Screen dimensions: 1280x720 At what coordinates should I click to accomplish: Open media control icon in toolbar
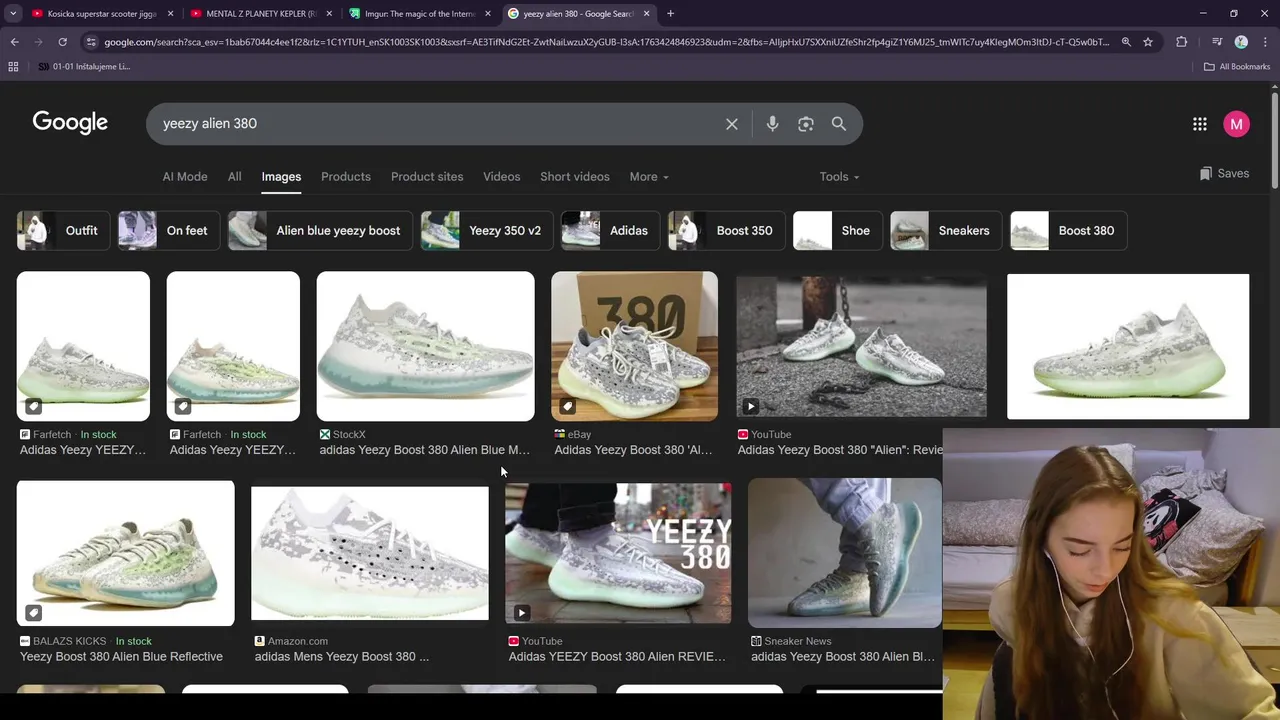tap(1216, 42)
